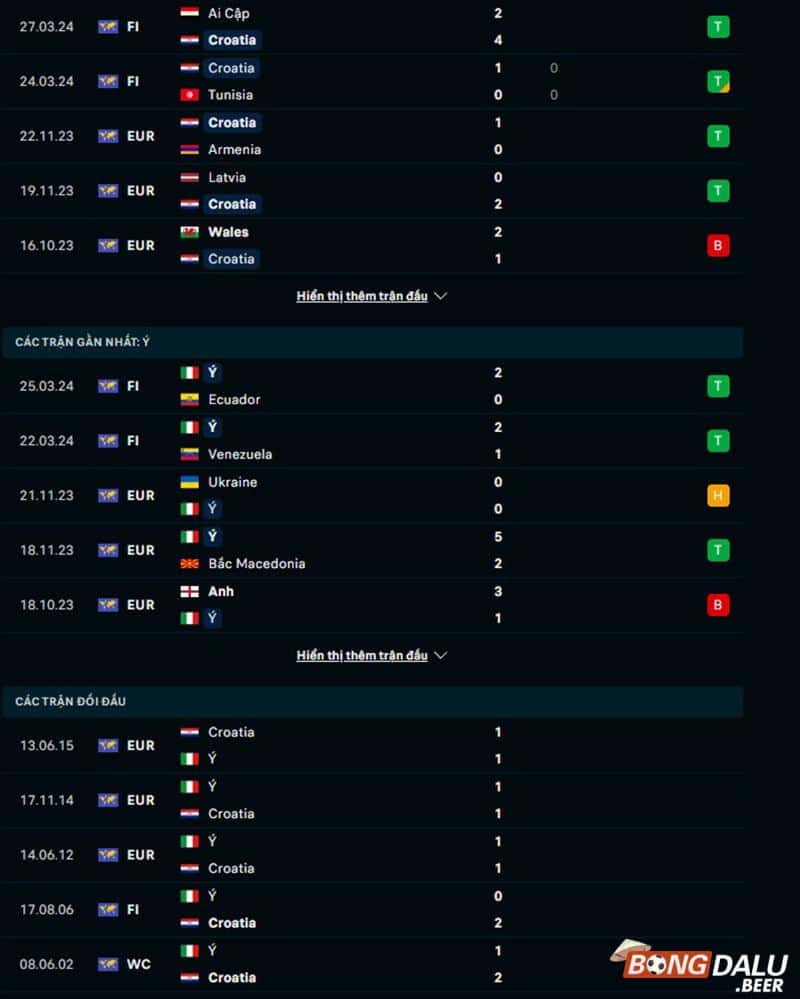Select the Italy flag next to Ecuador
Image resolution: width=800 pixels, height=999 pixels.
pos(187,371)
